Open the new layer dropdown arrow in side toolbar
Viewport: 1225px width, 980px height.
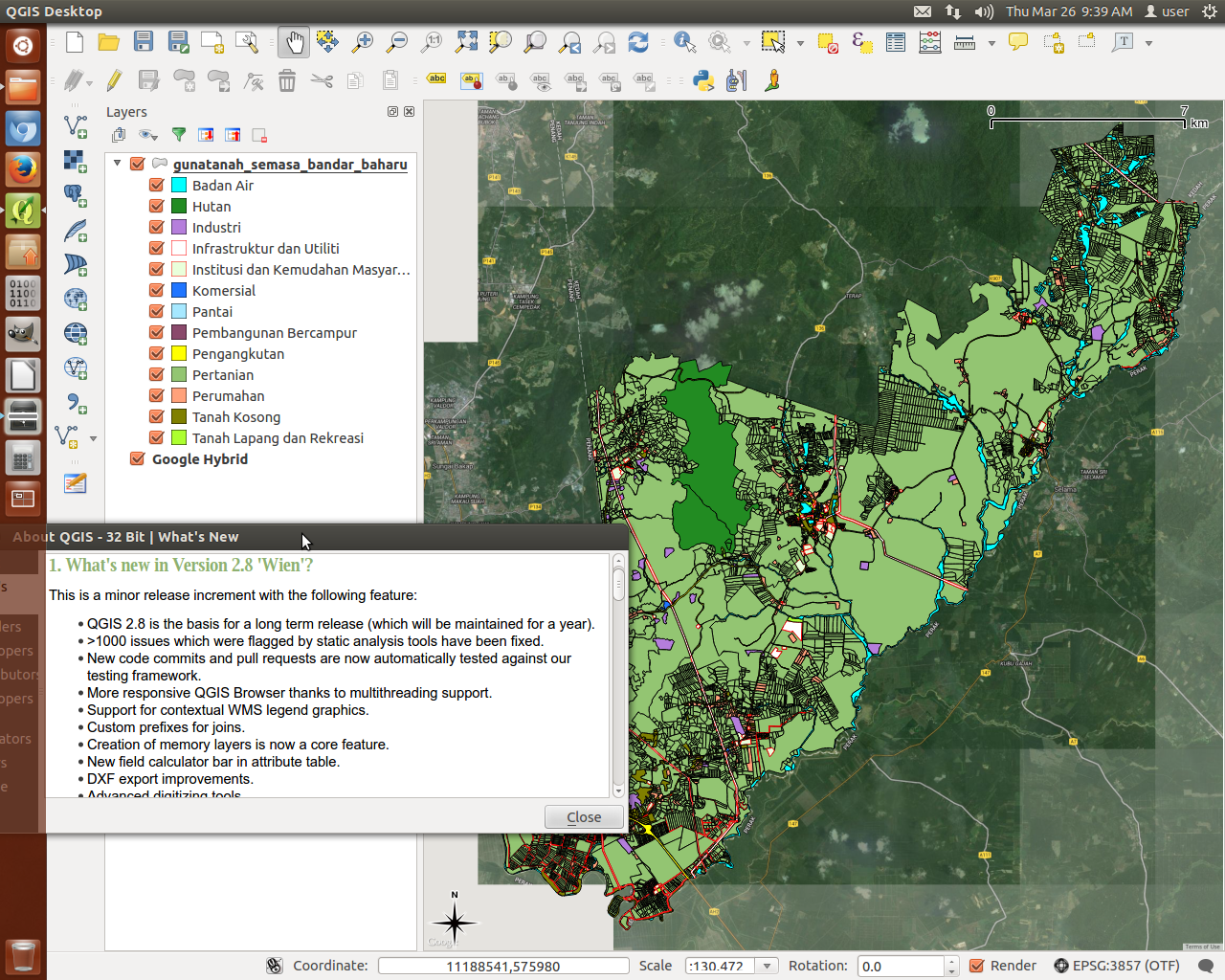(93, 438)
